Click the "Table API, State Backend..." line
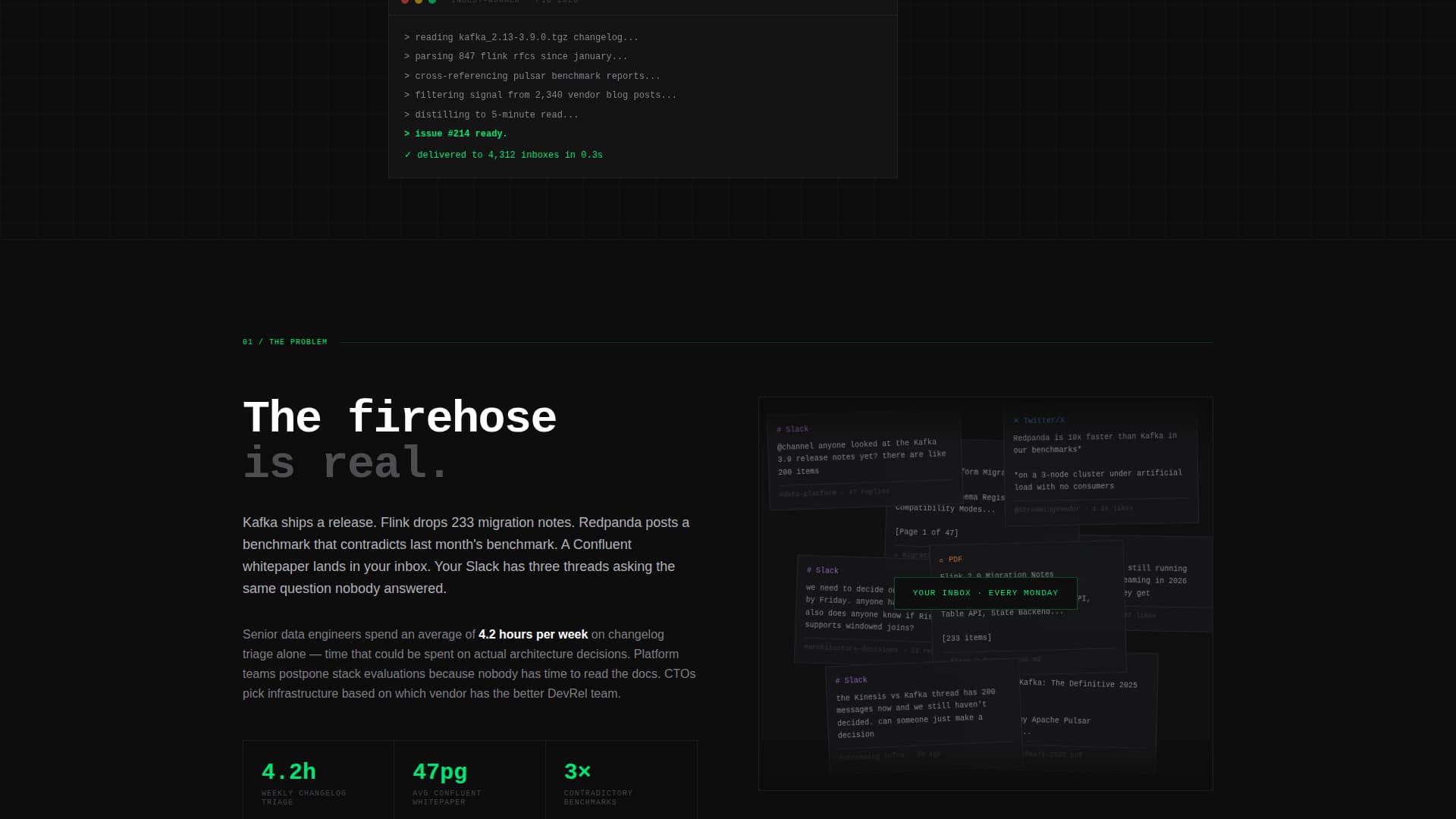 coord(1002,613)
